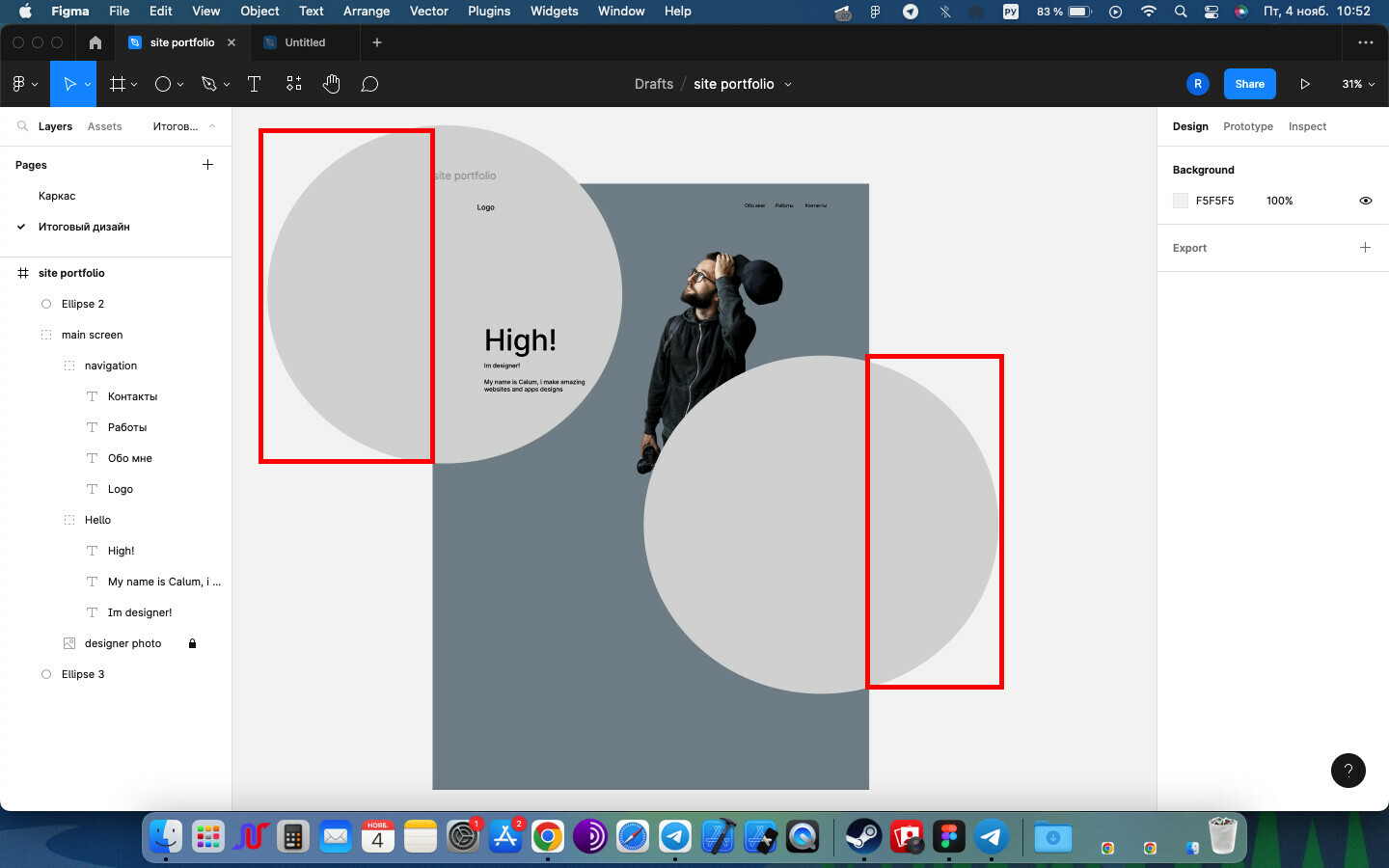Select the Hand tool
The height and width of the screenshot is (868, 1389).
332,84
